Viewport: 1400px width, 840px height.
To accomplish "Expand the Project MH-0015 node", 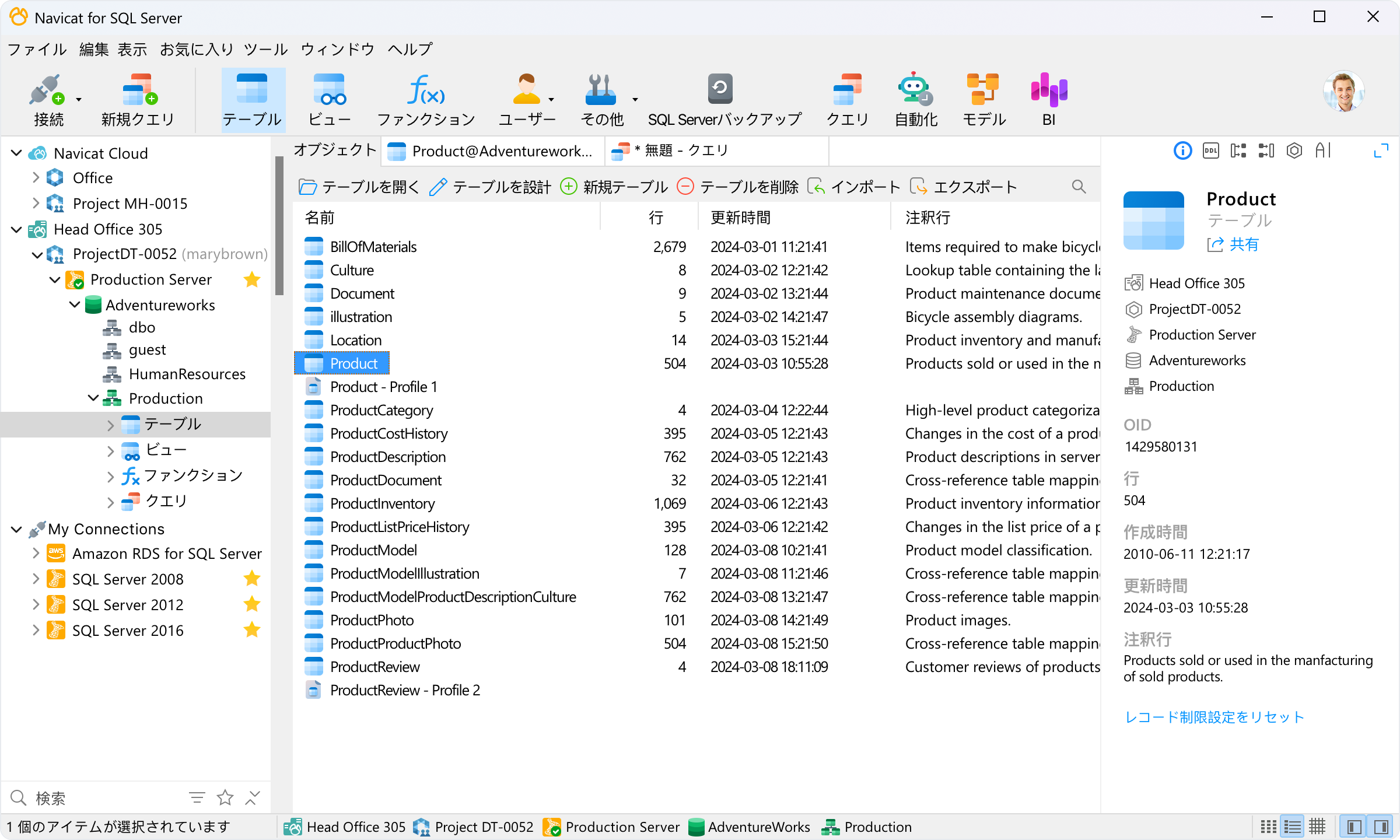I will click(36, 203).
